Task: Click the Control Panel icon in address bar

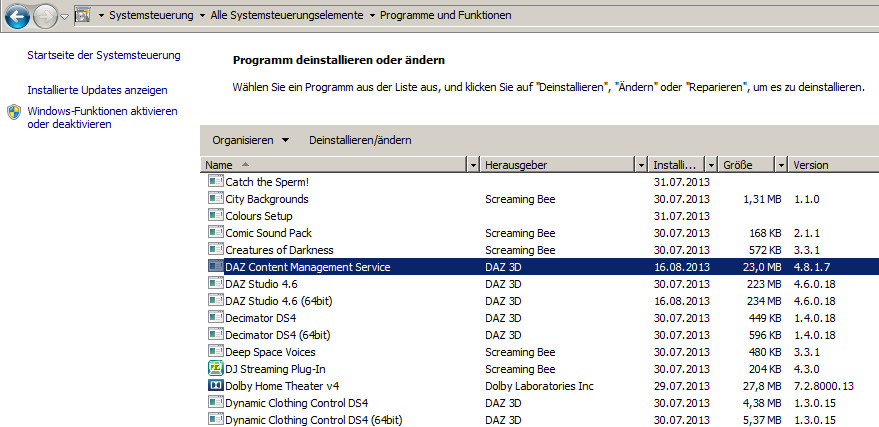Action: point(82,16)
